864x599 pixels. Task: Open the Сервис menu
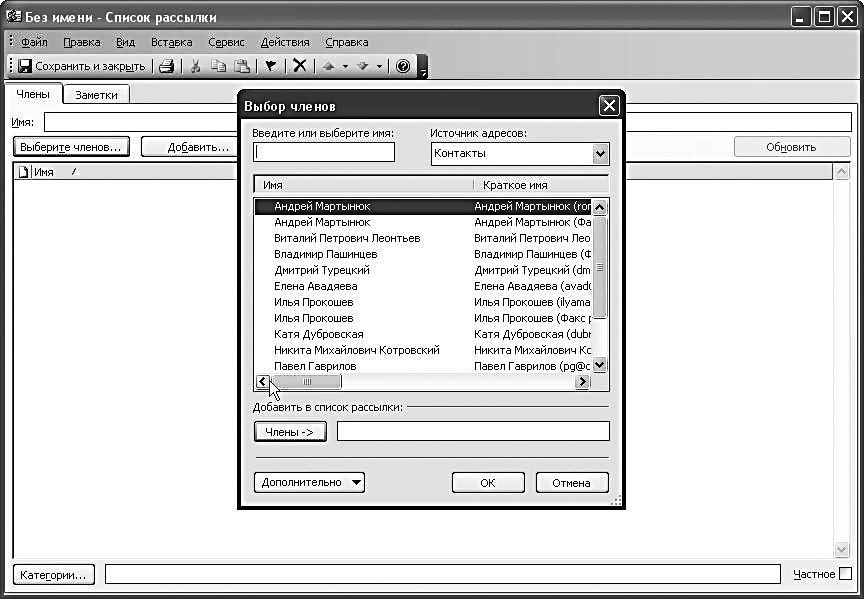(x=227, y=42)
